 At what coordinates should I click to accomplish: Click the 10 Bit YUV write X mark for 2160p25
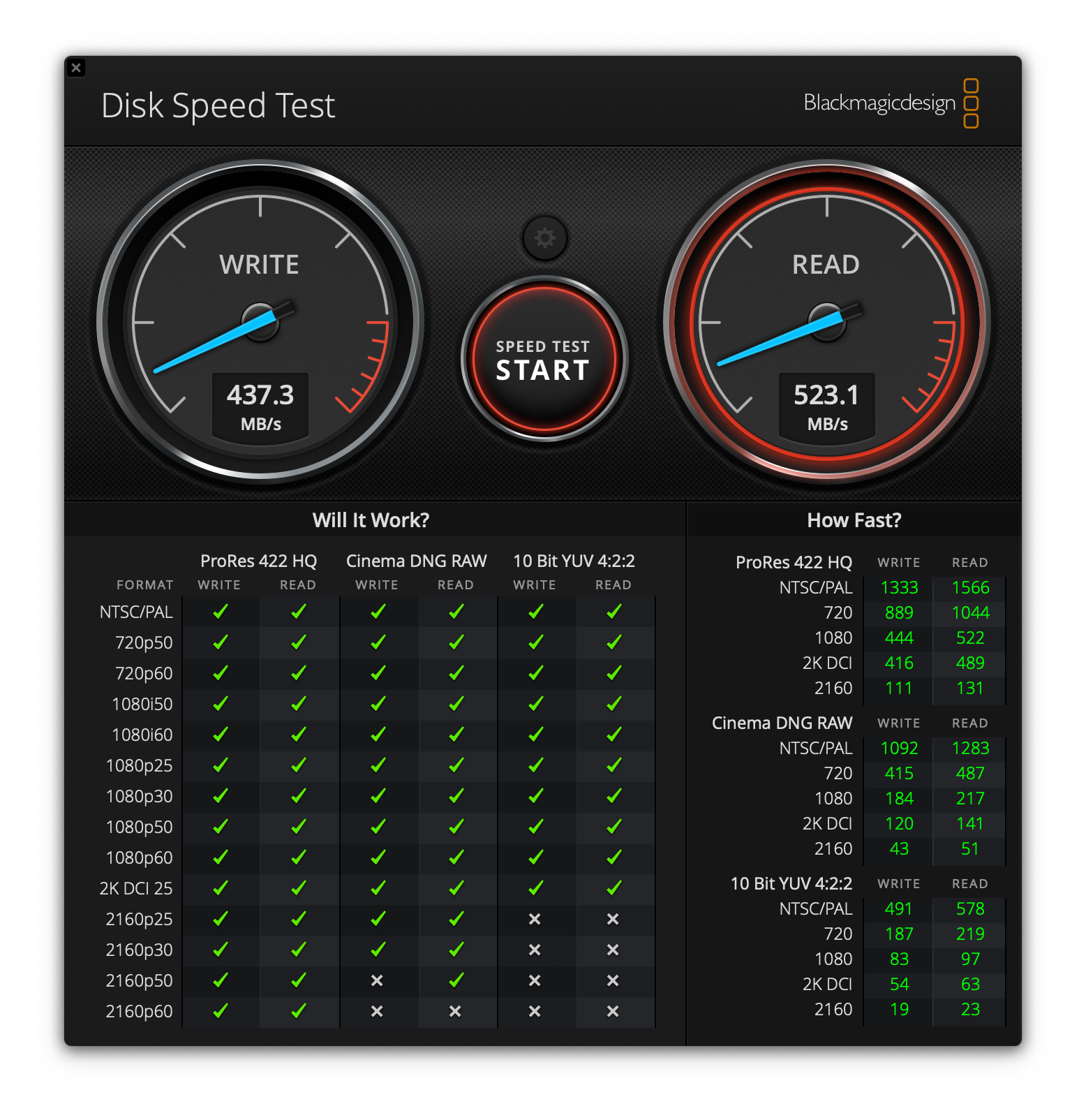point(535,920)
